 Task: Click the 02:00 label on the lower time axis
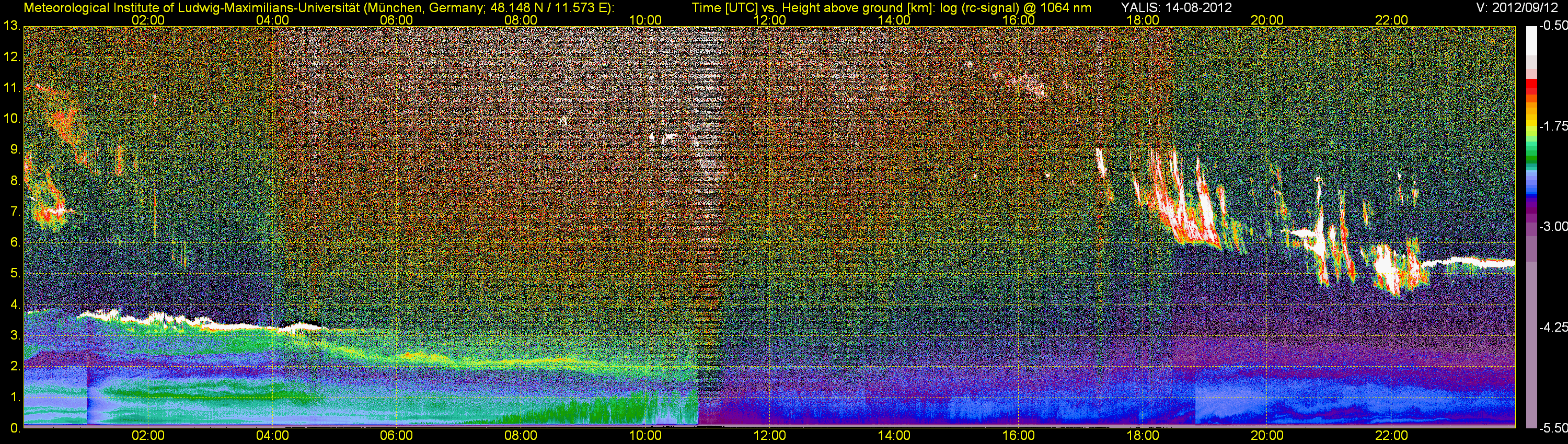(148, 436)
